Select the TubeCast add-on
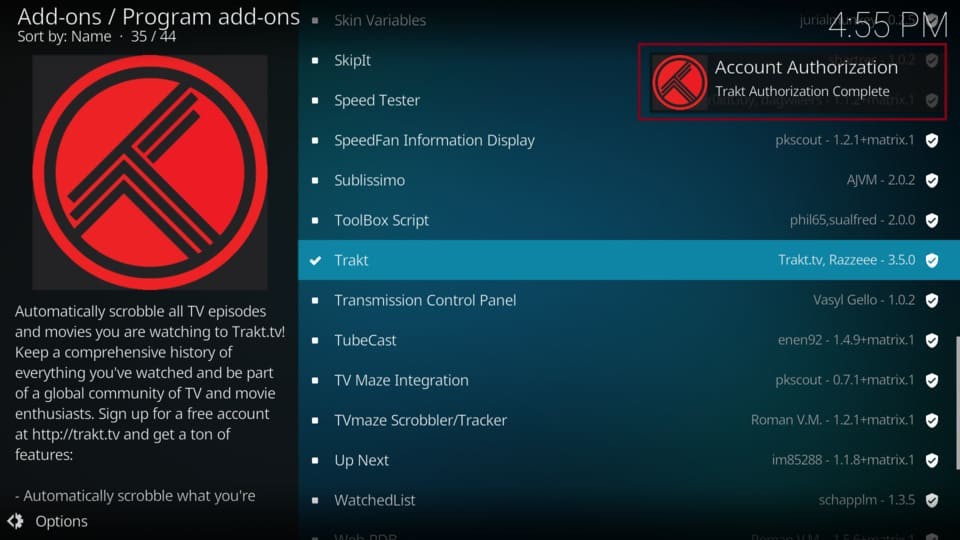Screen dimensions: 960x540 (629, 340)
